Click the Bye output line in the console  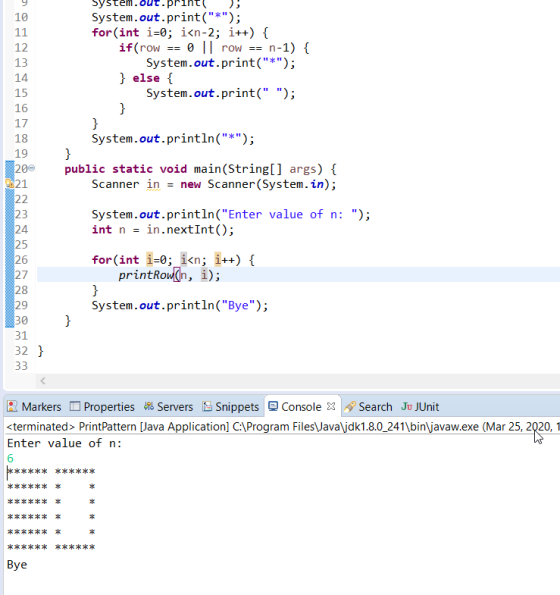17,565
